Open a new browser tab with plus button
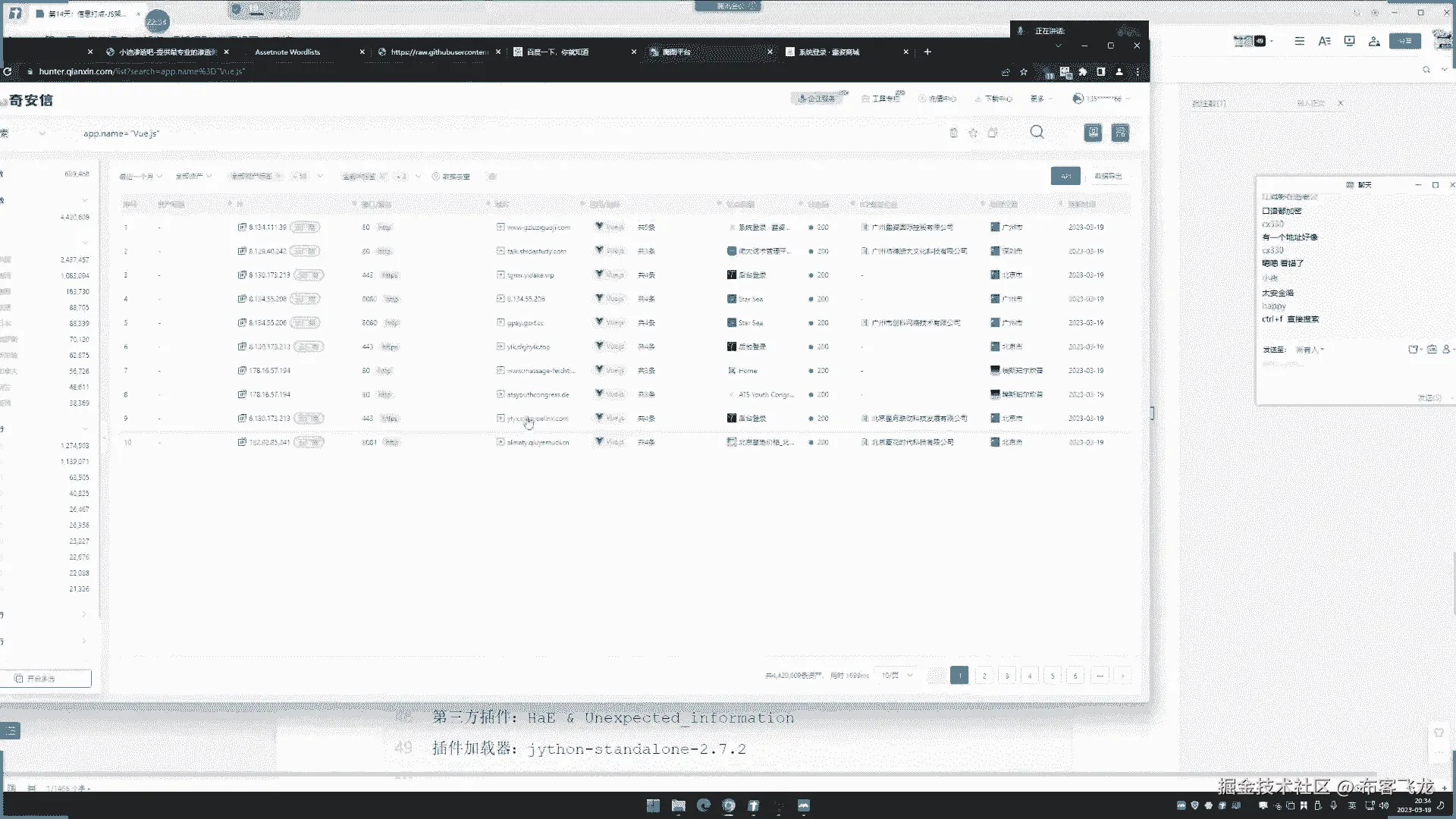Screen dimensions: 1456x819 tap(927, 52)
